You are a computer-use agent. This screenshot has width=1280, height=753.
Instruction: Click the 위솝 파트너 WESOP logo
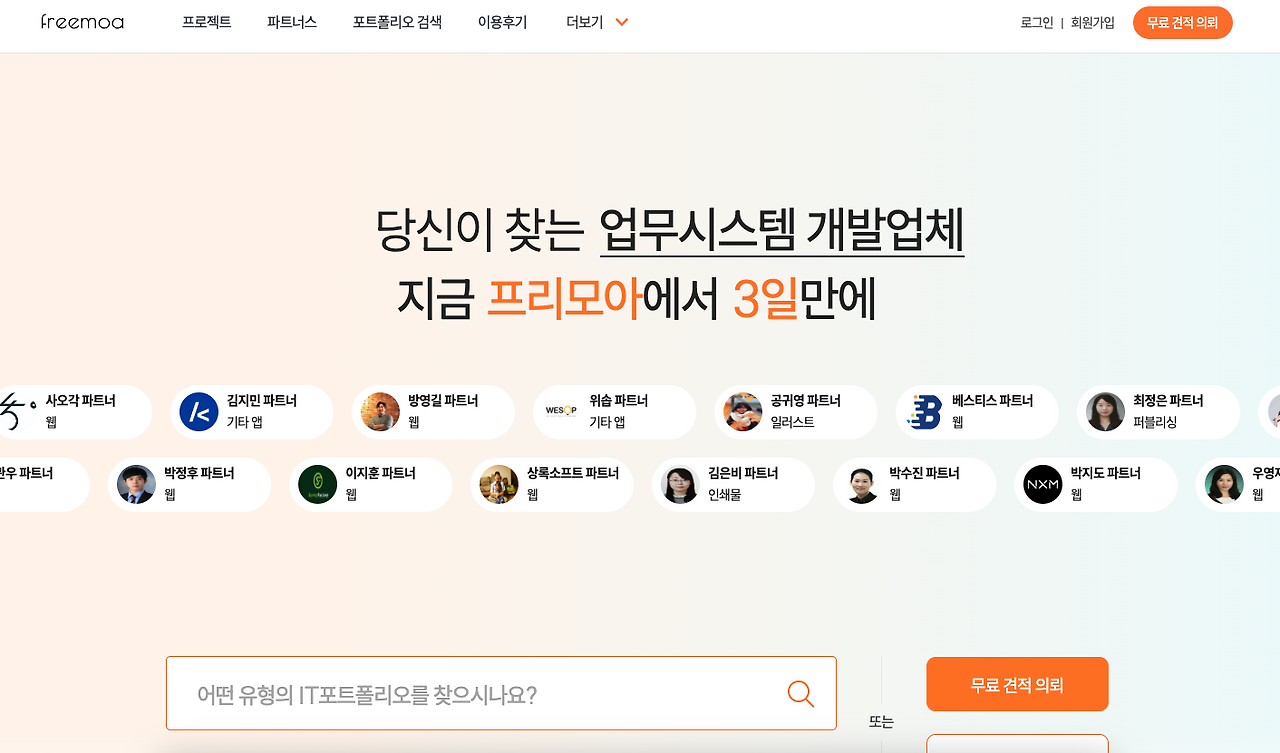point(561,412)
